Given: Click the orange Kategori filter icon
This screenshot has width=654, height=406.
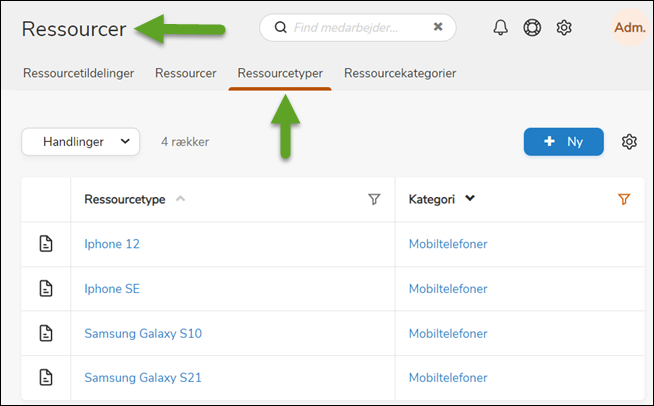Looking at the screenshot, I should coord(624,200).
